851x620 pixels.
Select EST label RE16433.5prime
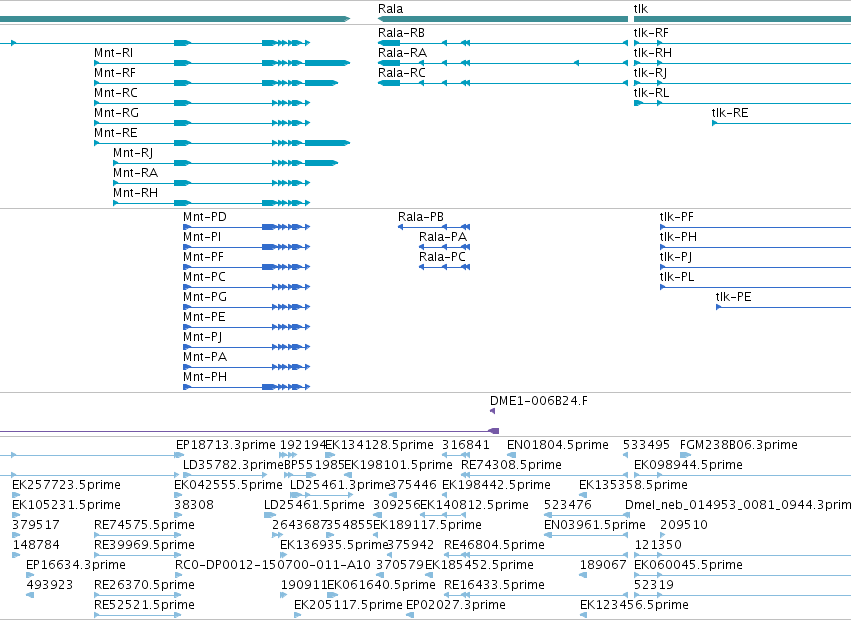pyautogui.click(x=494, y=585)
